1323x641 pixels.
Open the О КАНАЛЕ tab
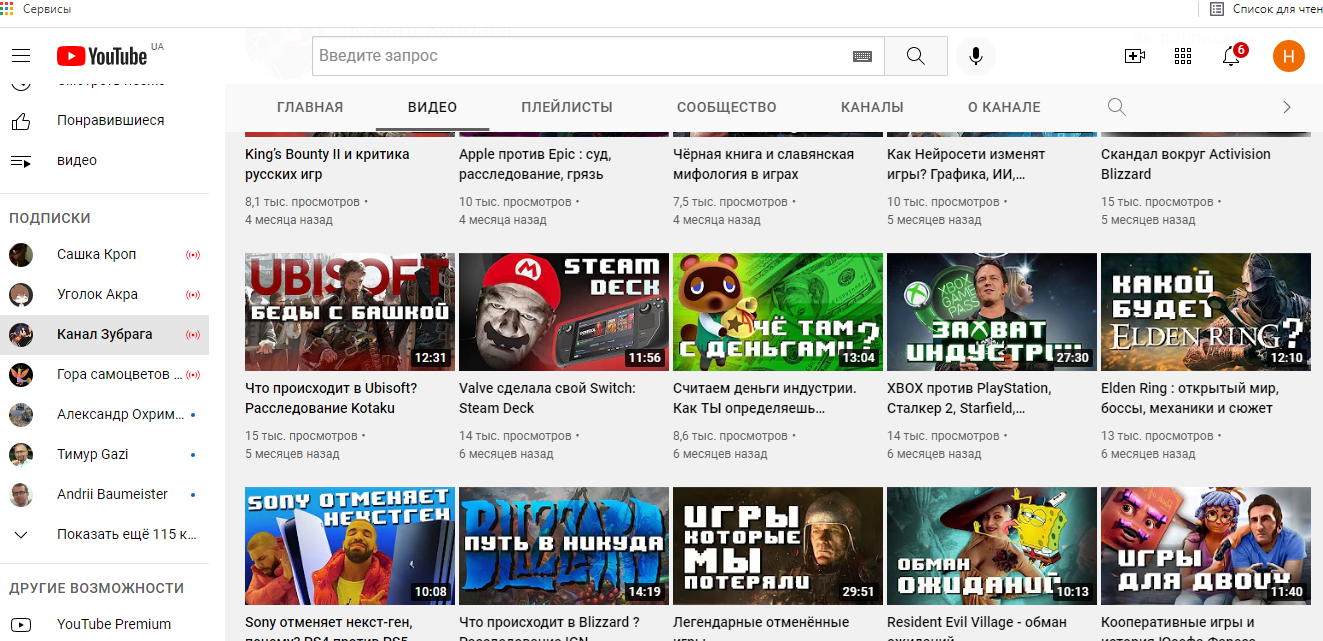1004,107
